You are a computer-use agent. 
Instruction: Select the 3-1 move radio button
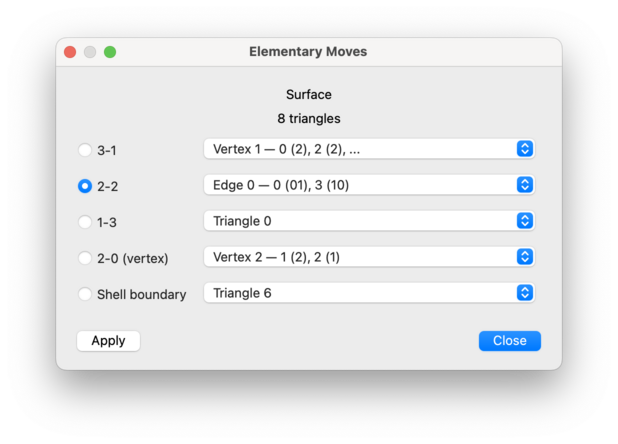click(85, 150)
